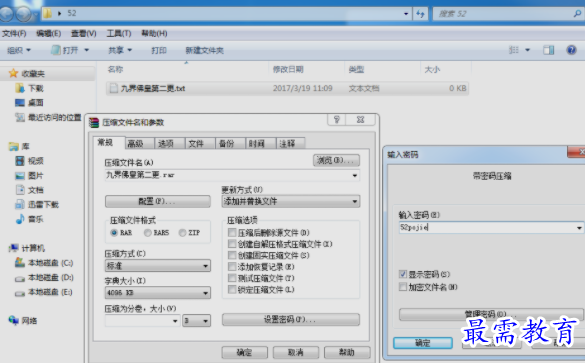This screenshot has height=363, width=585.
Task: Enable 创建固实压缩文件 option
Action: pos(232,256)
